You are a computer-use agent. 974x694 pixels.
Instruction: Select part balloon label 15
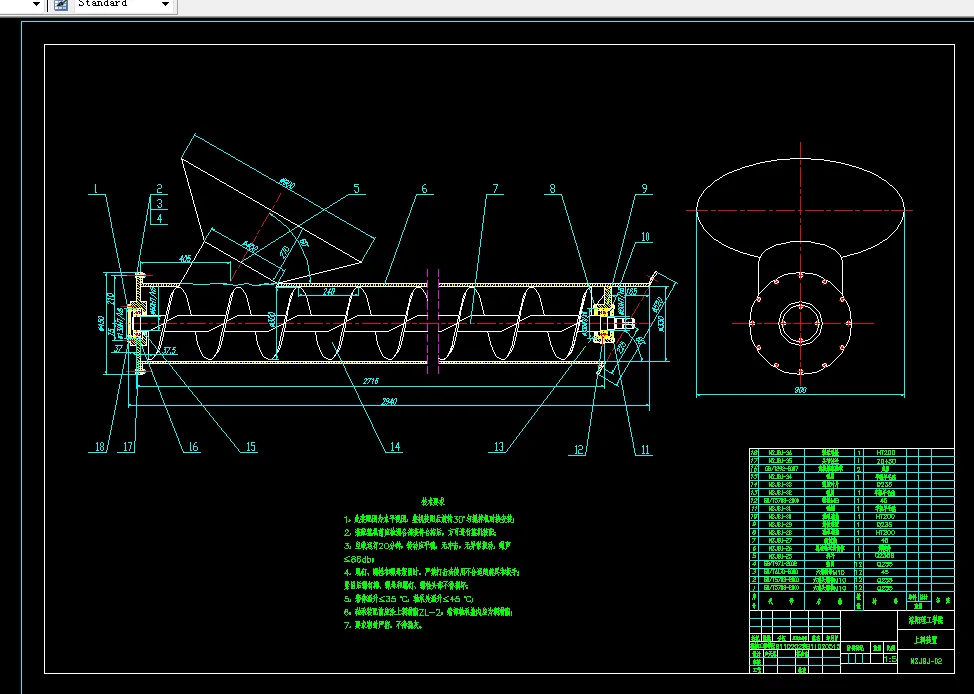[x=250, y=447]
